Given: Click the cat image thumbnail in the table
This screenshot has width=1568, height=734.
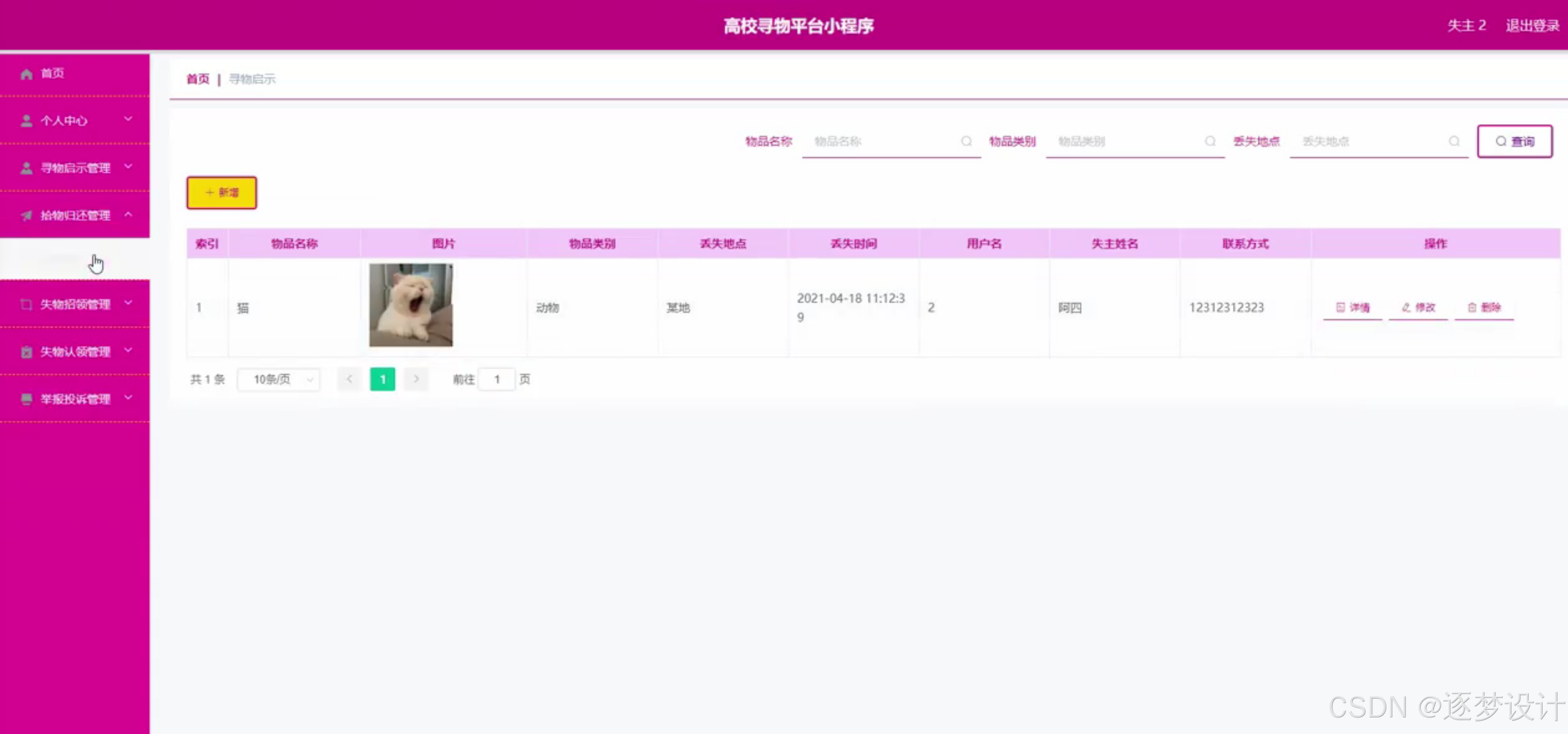Looking at the screenshot, I should coord(410,304).
